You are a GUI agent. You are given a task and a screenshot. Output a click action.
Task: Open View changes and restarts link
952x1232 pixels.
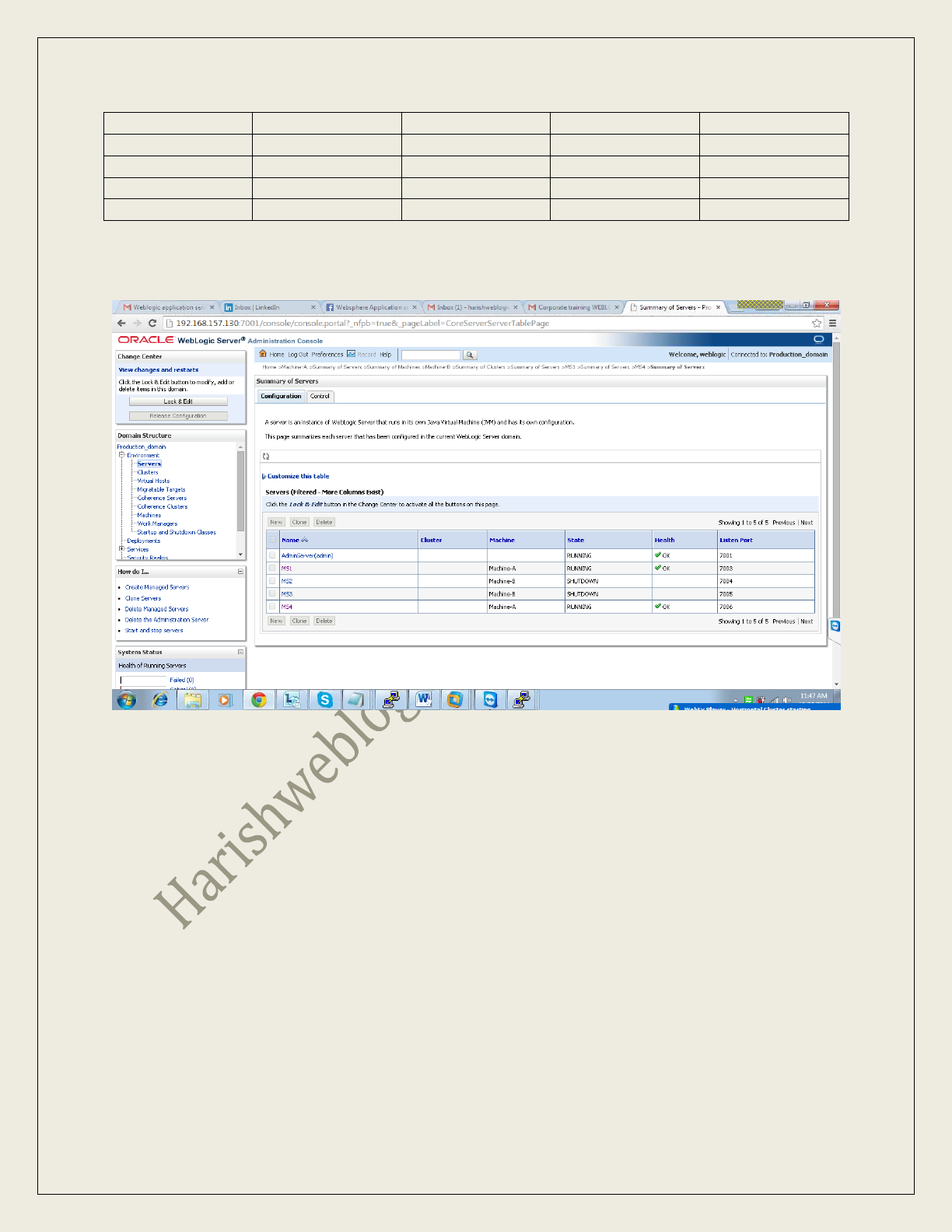(158, 370)
